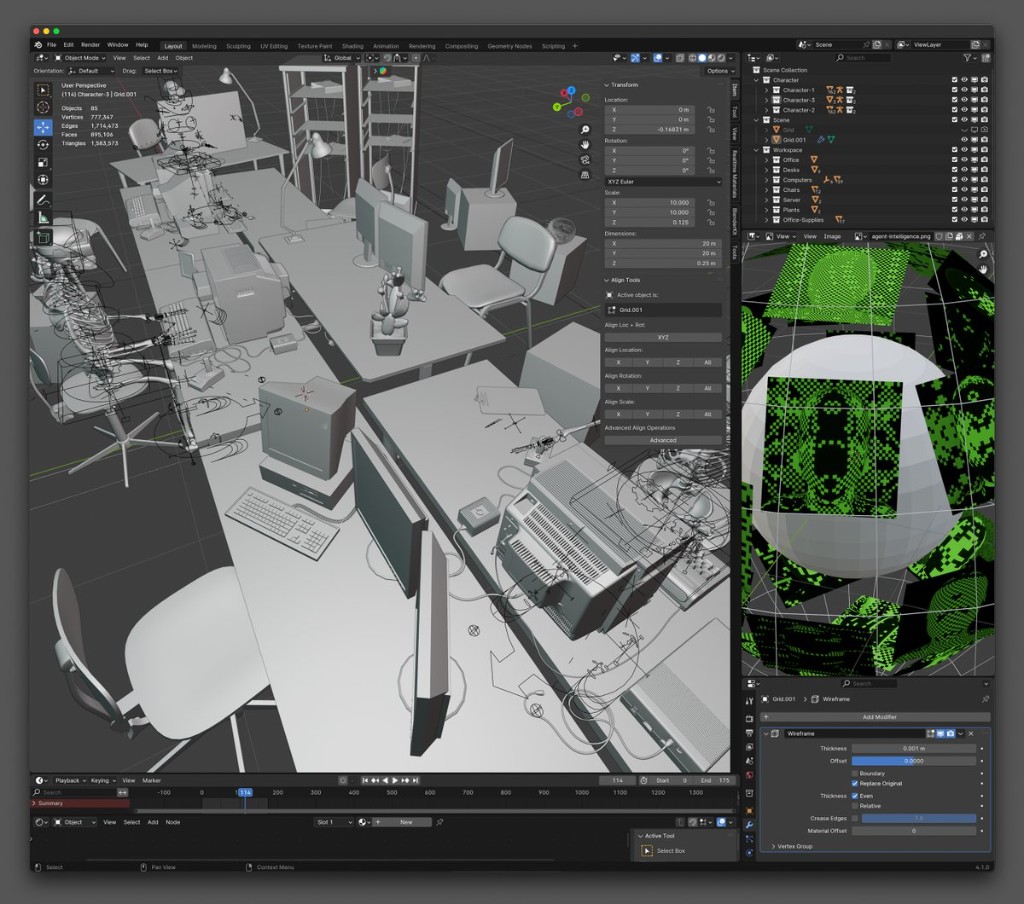Select the Scale tool in the viewport toolbar

point(43,162)
